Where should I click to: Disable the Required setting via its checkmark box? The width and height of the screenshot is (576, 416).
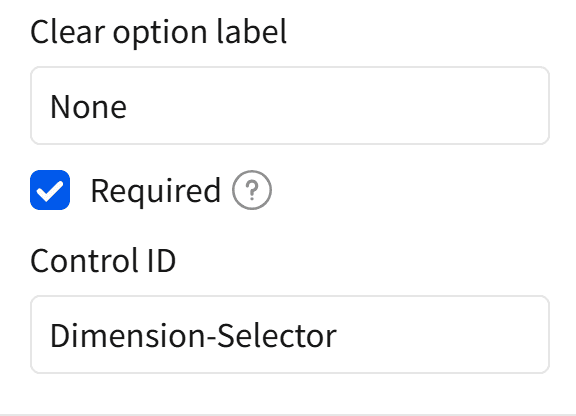point(50,190)
